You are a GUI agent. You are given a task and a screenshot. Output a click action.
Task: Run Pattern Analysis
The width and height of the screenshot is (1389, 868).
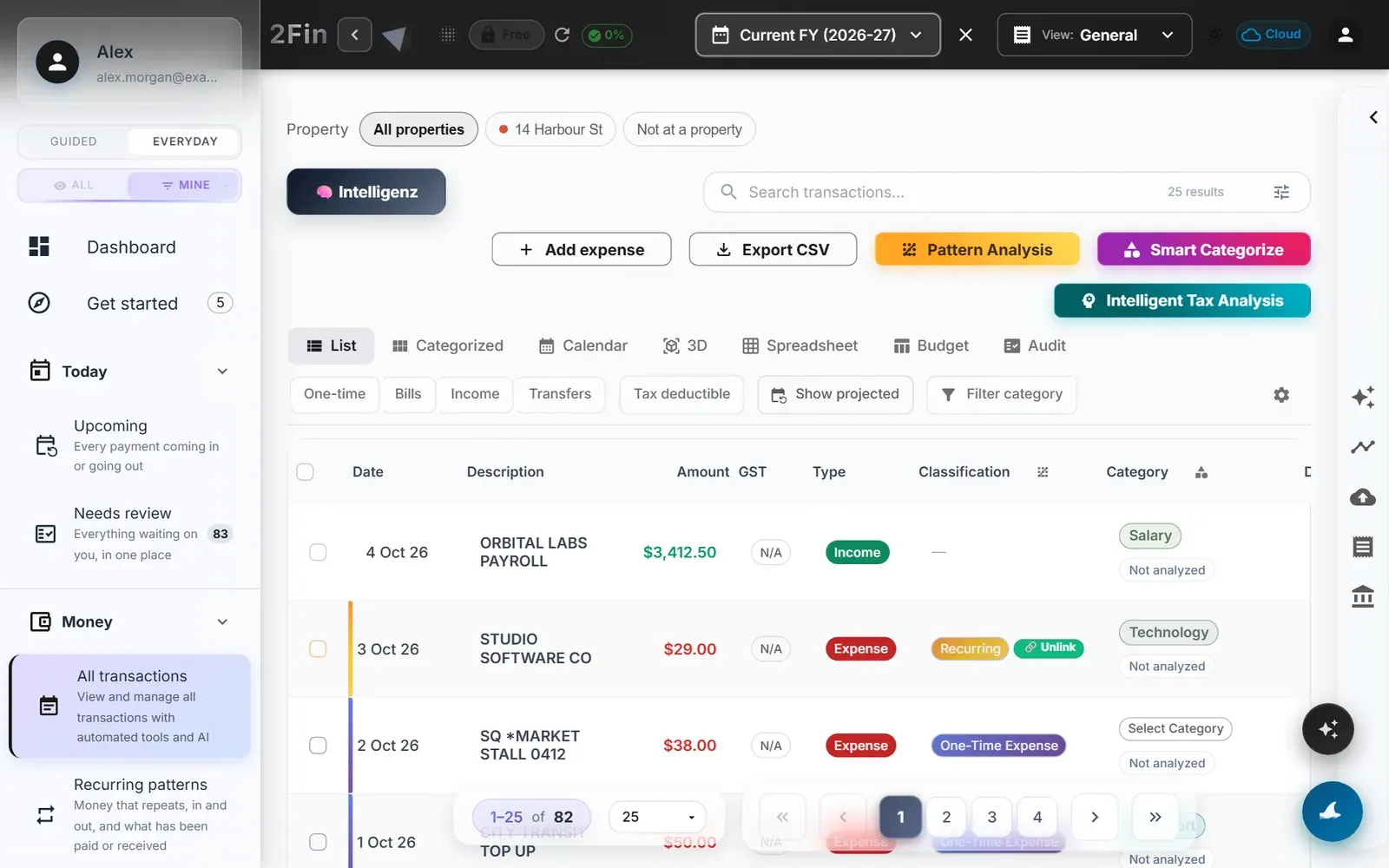tap(978, 250)
